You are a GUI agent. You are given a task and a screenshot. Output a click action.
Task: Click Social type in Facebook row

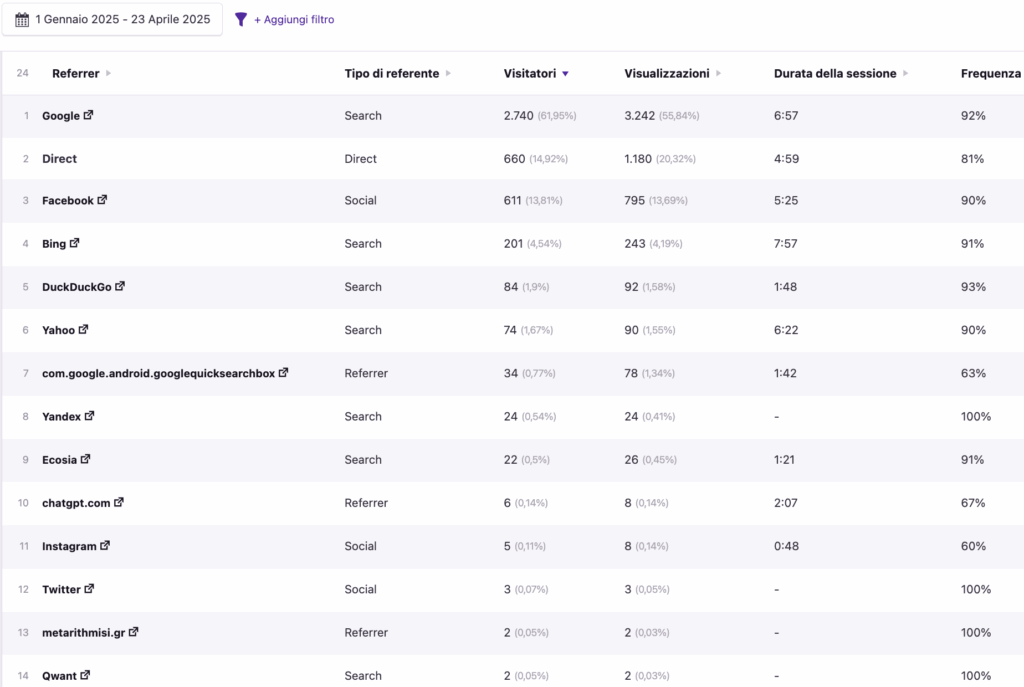click(360, 200)
